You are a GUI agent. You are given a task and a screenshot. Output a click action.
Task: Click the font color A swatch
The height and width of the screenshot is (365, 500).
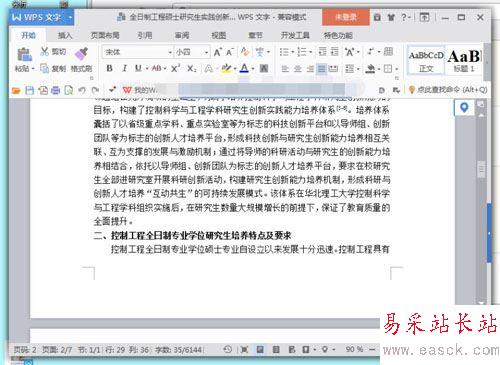pos(244,68)
